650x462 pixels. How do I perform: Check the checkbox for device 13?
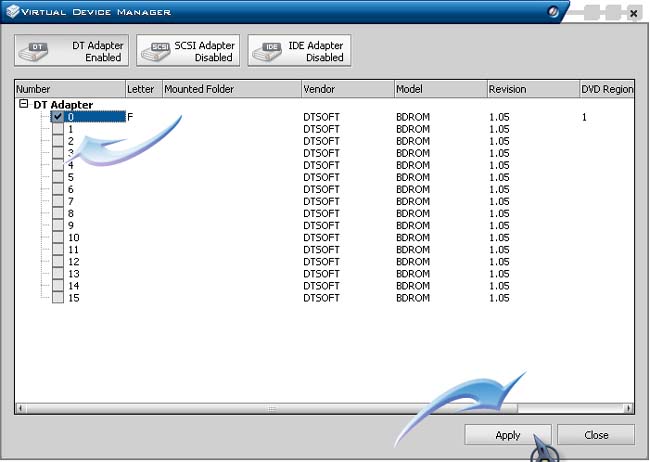(58, 273)
